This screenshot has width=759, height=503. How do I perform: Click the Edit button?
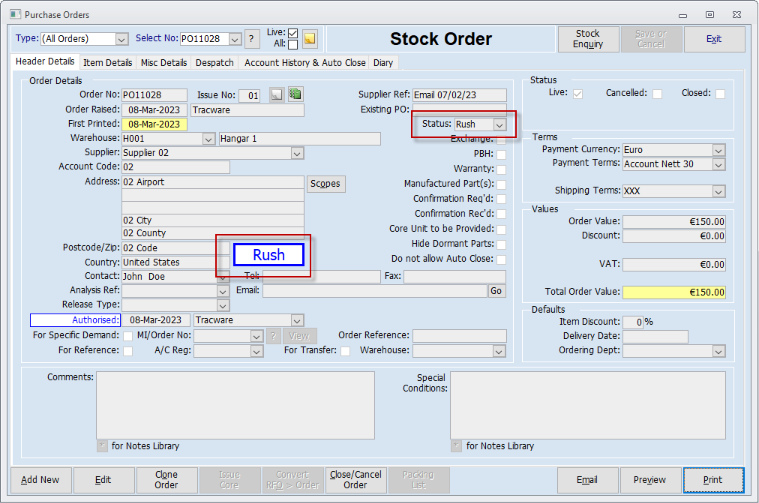(x=103, y=480)
